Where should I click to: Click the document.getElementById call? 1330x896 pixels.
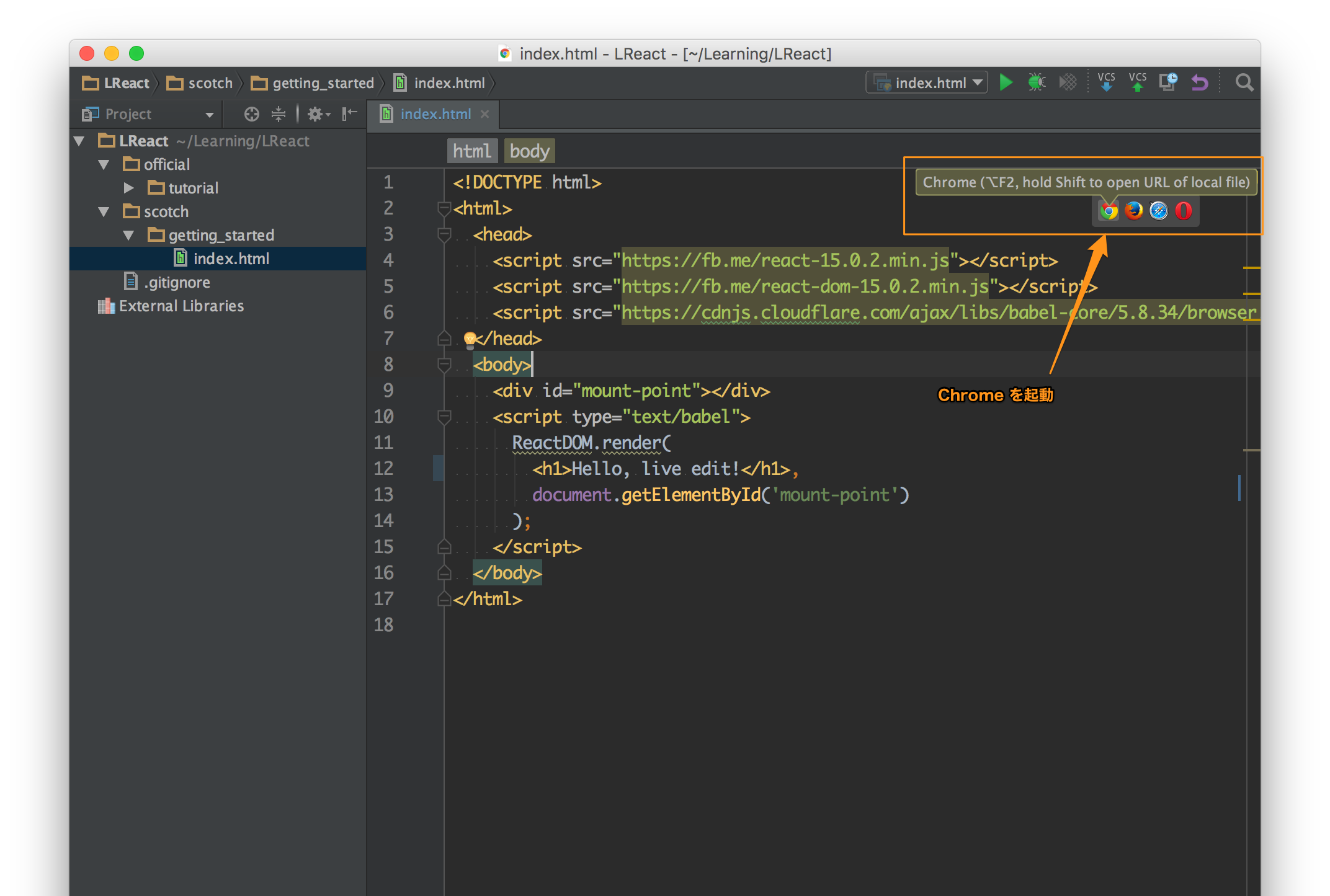720,495
